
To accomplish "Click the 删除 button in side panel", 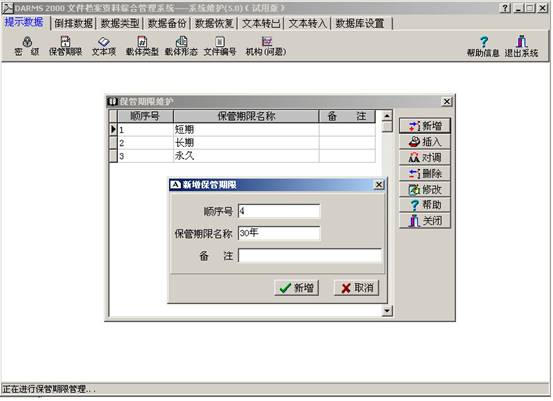I will [425, 174].
